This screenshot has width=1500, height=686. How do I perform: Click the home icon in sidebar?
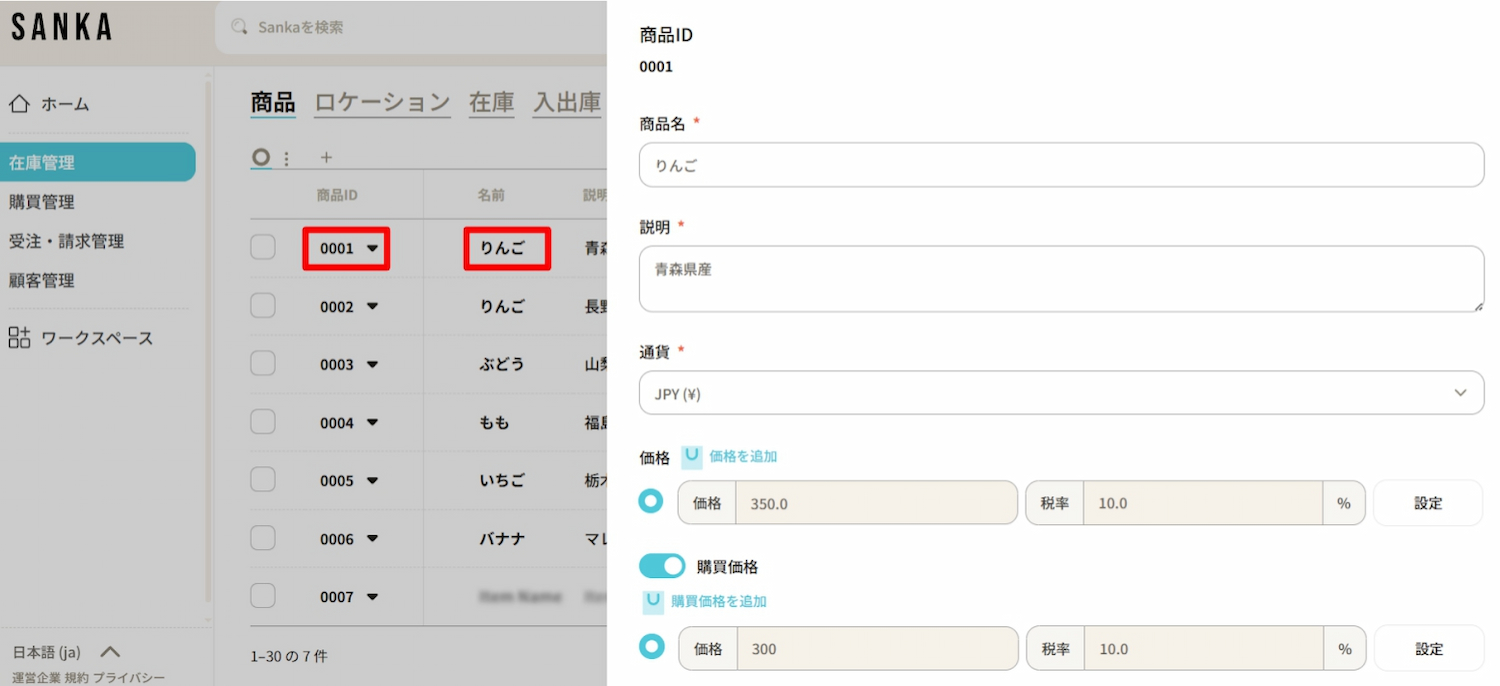click(19, 104)
